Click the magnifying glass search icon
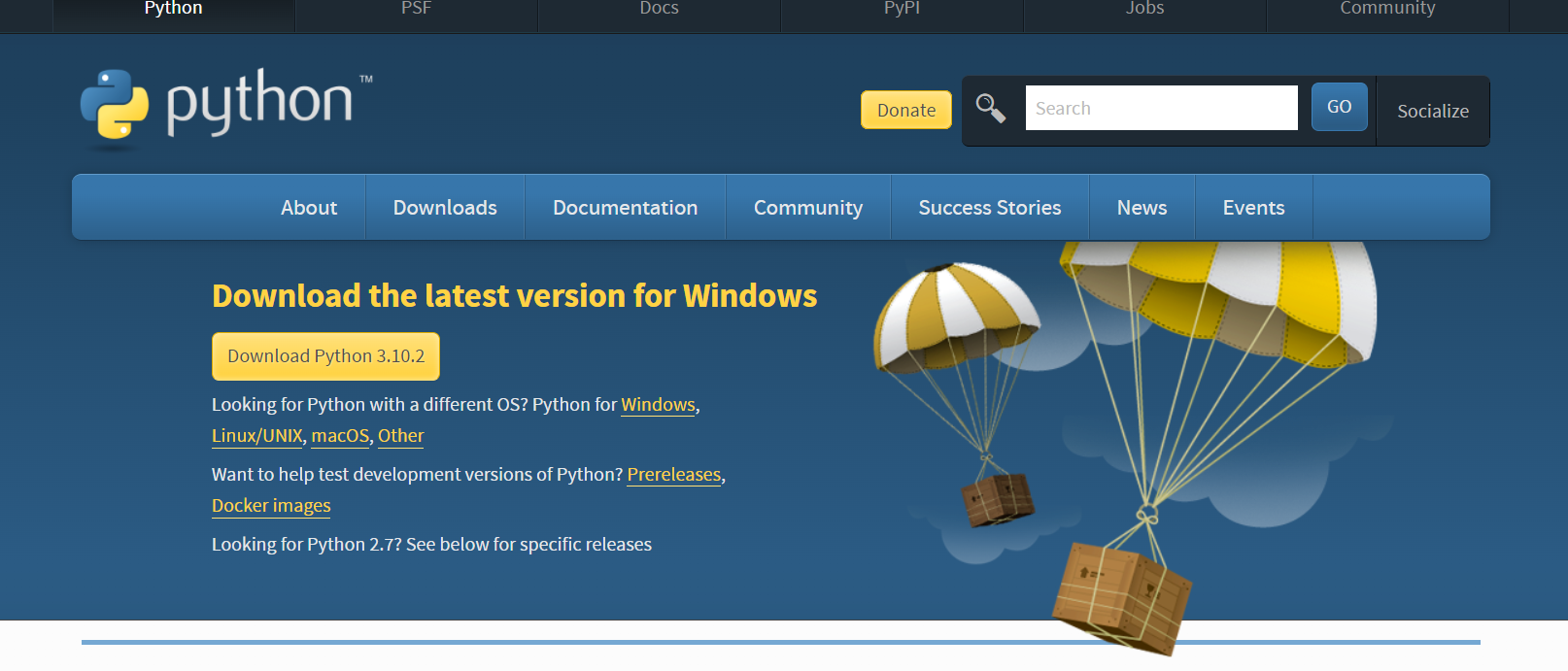 pyautogui.click(x=990, y=108)
